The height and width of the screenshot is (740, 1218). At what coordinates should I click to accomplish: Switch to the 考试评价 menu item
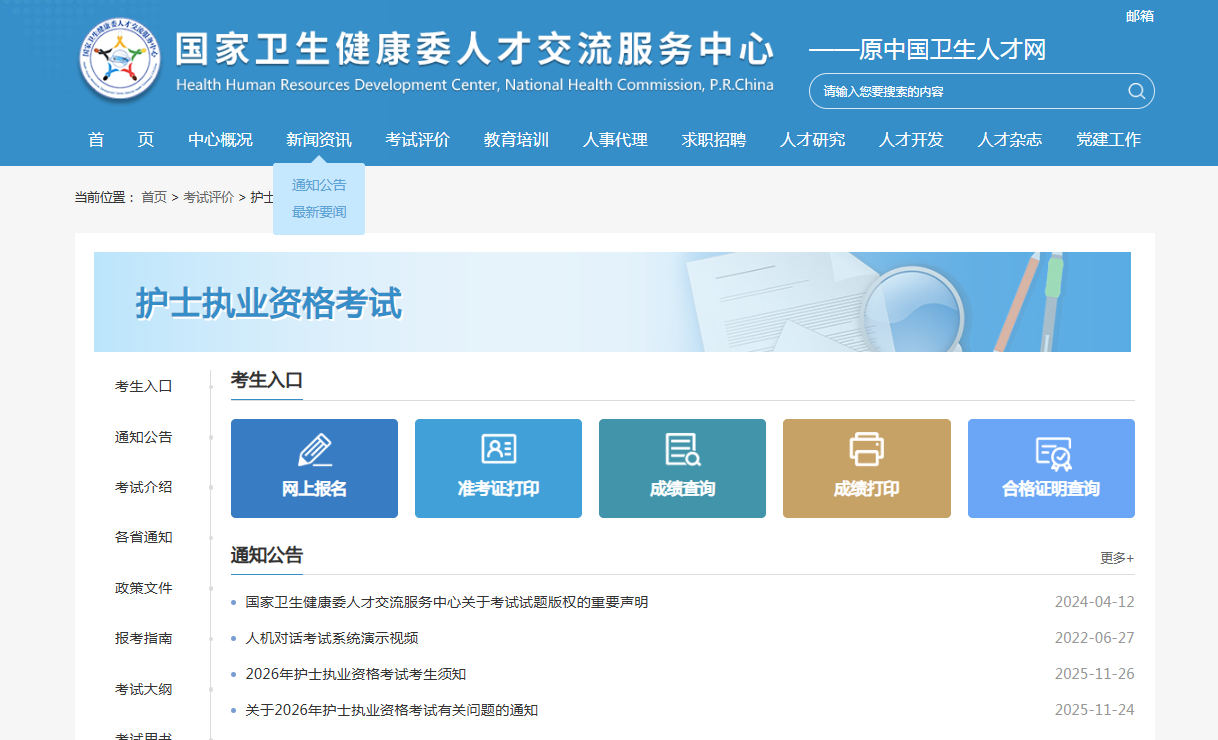pyautogui.click(x=417, y=140)
